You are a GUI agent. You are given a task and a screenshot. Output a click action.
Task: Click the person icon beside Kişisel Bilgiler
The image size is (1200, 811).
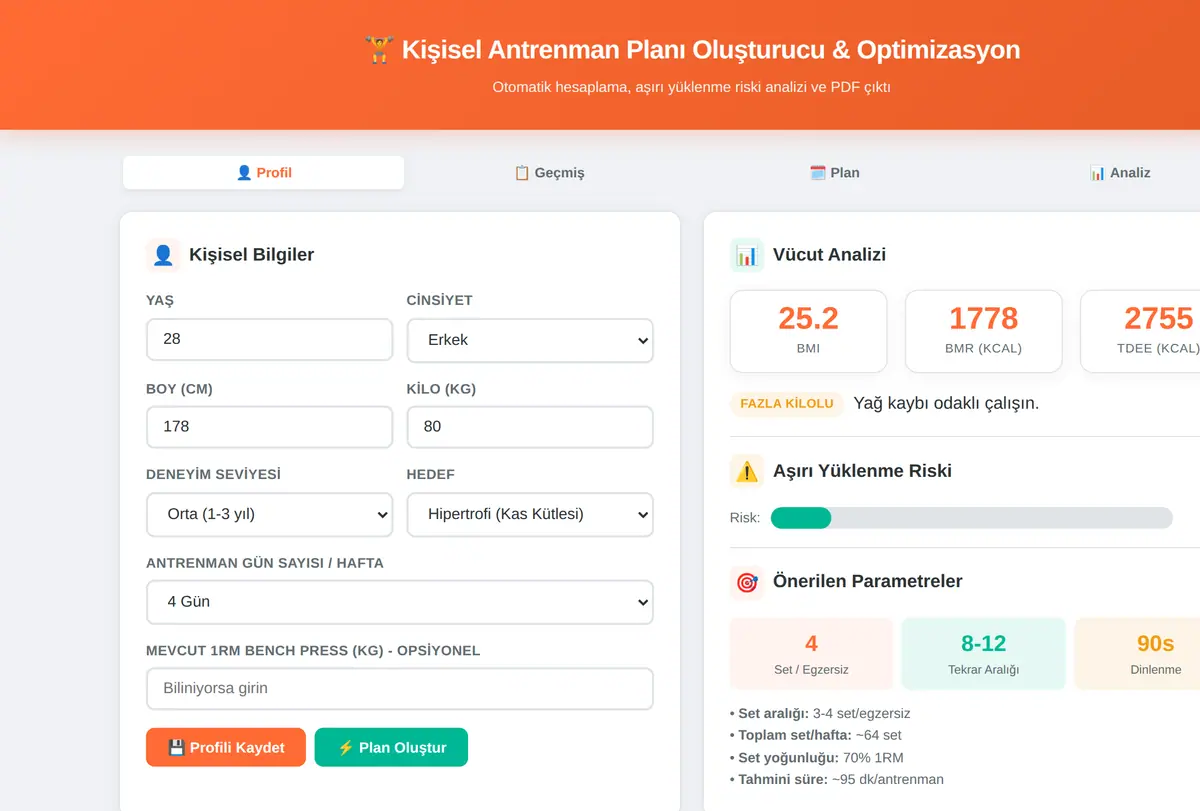point(163,255)
